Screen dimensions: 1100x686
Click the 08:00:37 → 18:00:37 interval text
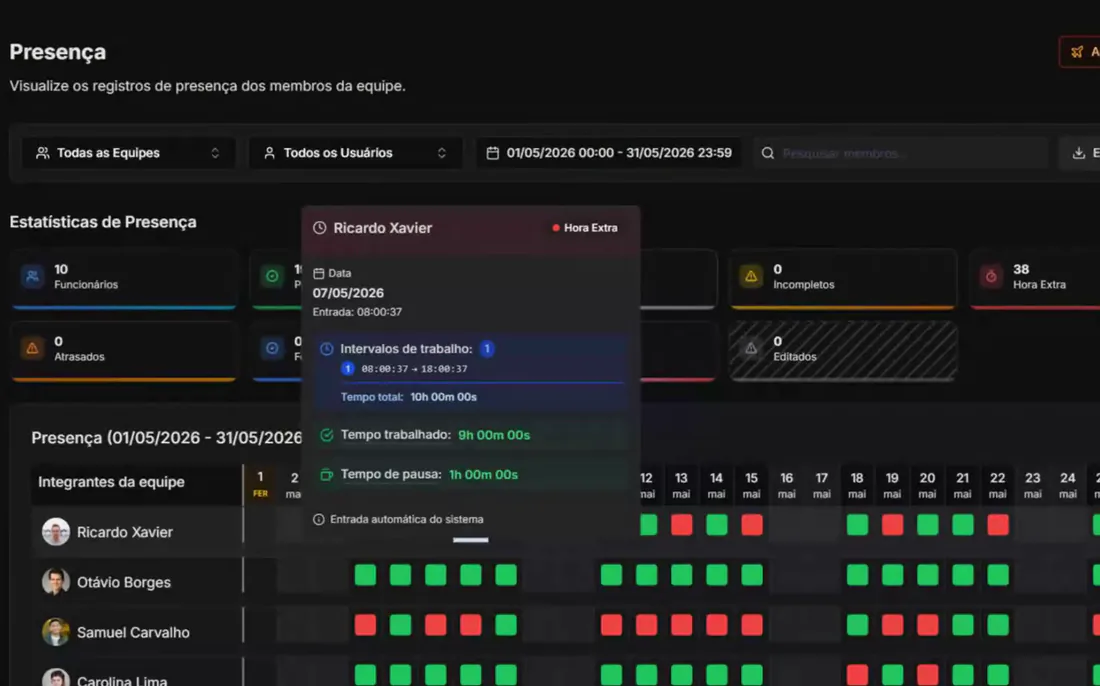[x=414, y=369]
